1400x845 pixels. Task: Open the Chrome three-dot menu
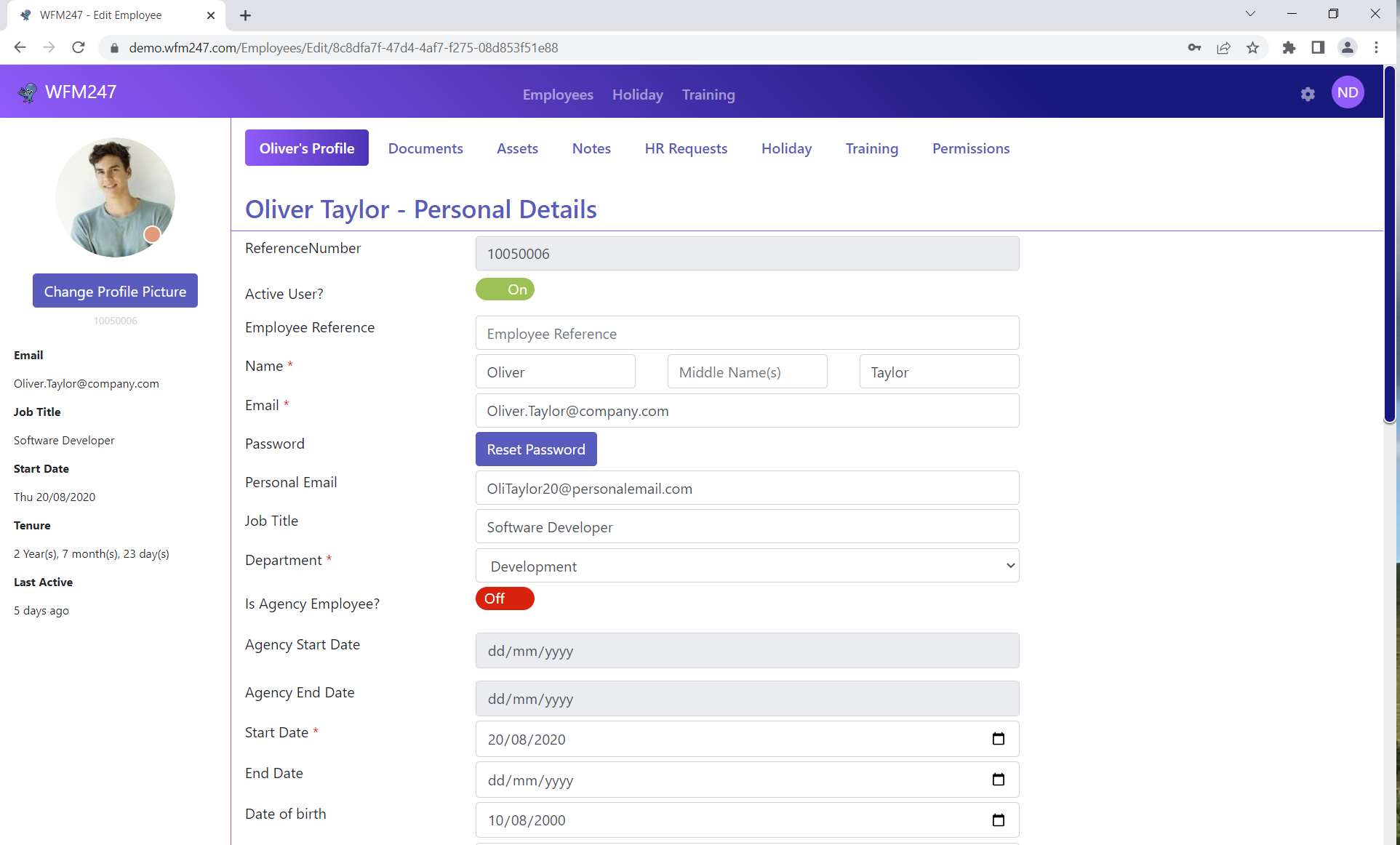[1376, 47]
